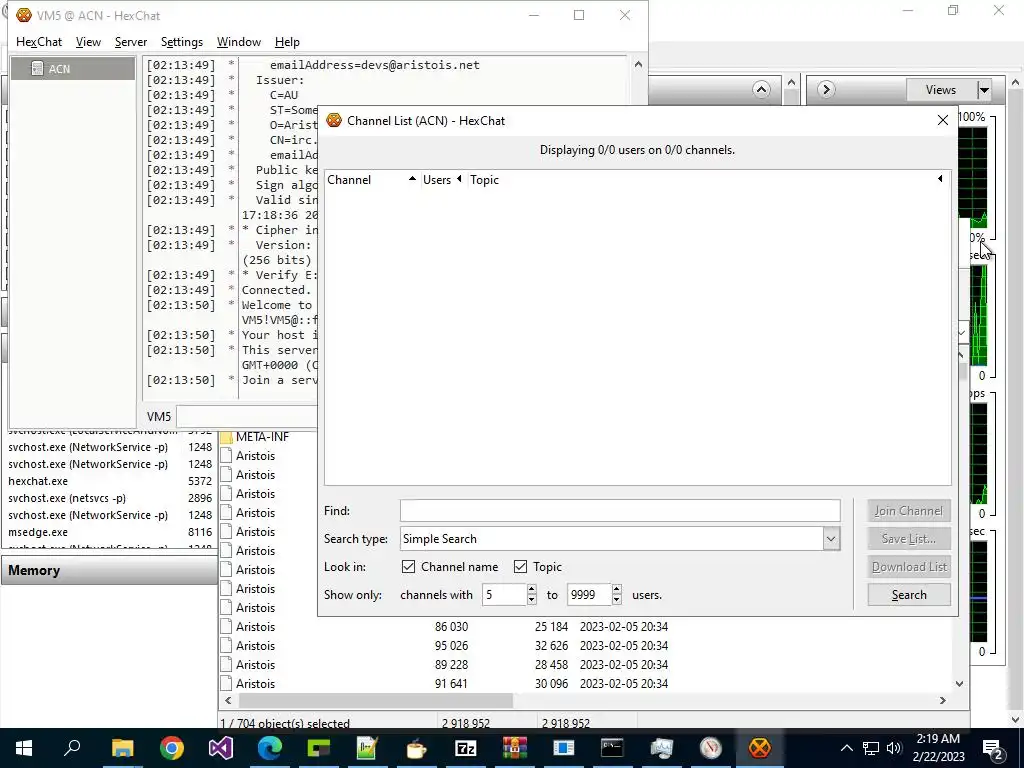Open the Views dropdown arrow in the background window
Screen dimensions: 1024x768
[x=984, y=89]
